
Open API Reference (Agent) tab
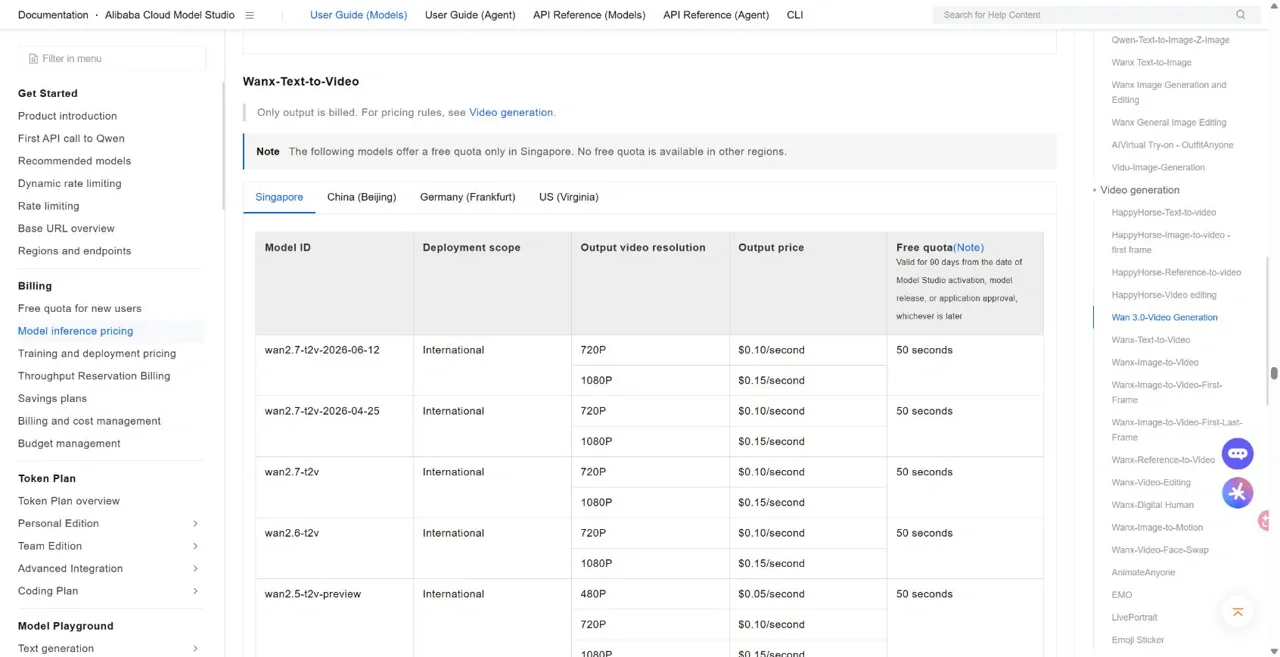tap(716, 15)
